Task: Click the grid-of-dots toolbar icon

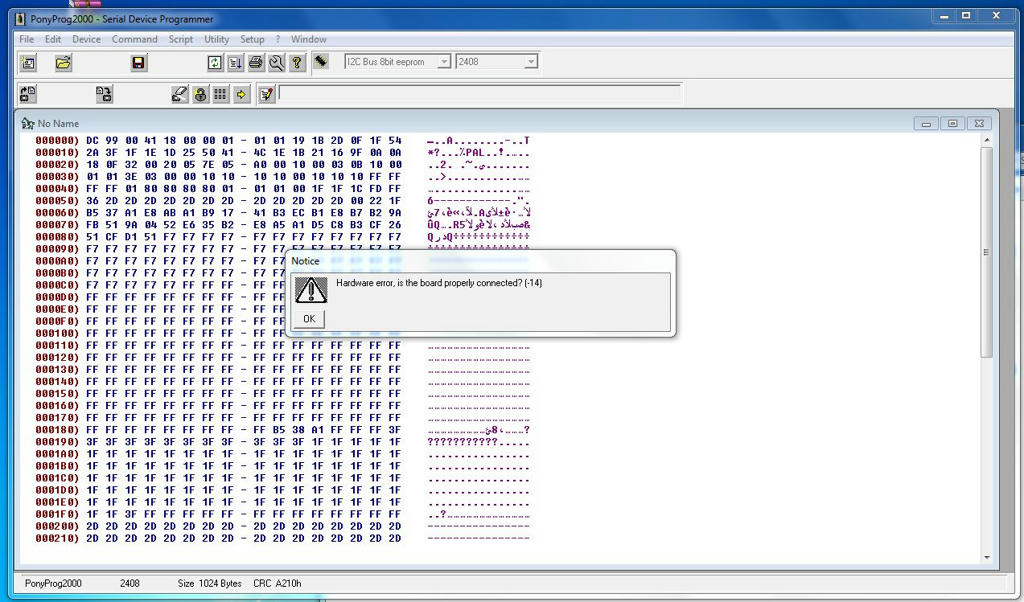Action: coord(220,94)
